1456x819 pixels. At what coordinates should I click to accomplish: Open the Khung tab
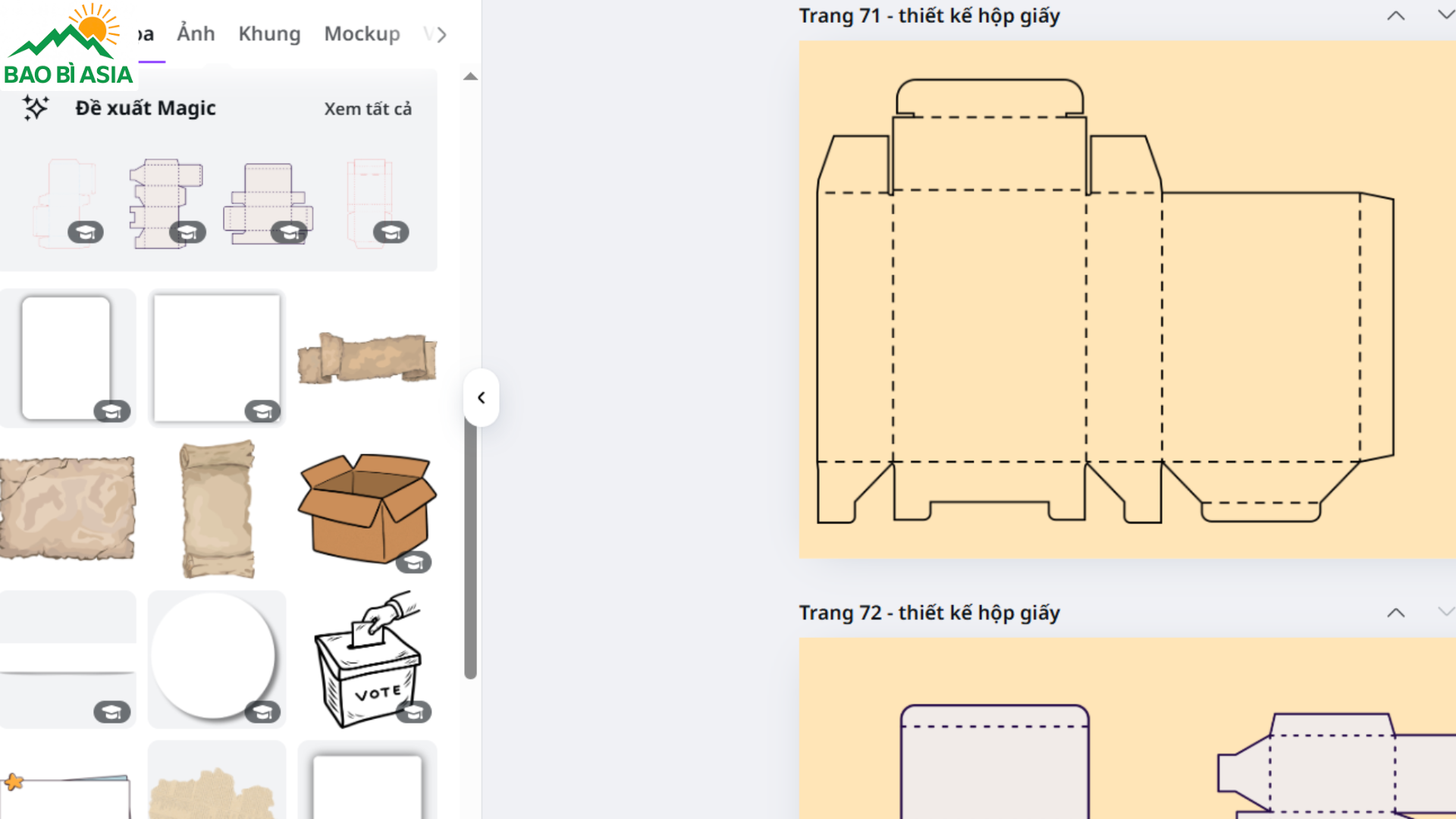point(269,34)
